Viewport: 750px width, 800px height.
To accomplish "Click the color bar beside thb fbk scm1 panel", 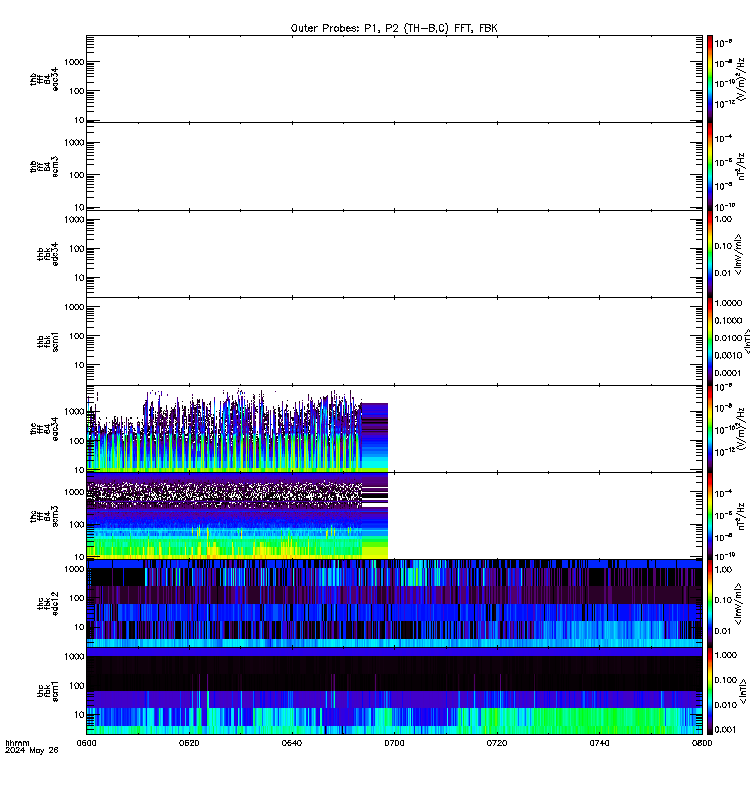I will coord(710,341).
